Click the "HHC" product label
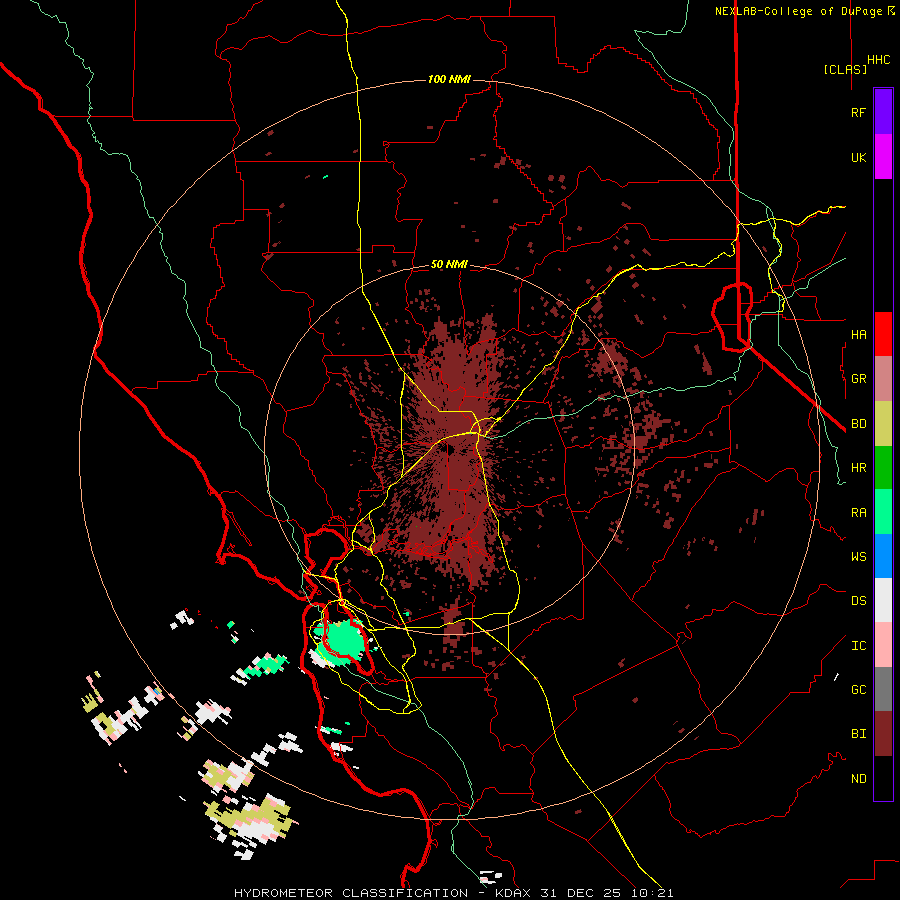The width and height of the screenshot is (900, 900). (x=879, y=60)
